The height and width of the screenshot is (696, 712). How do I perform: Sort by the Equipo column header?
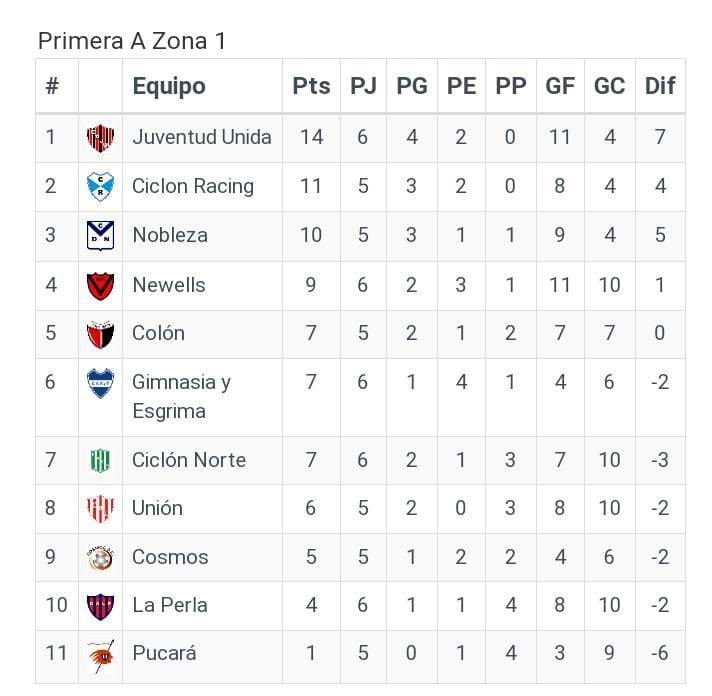coord(168,86)
